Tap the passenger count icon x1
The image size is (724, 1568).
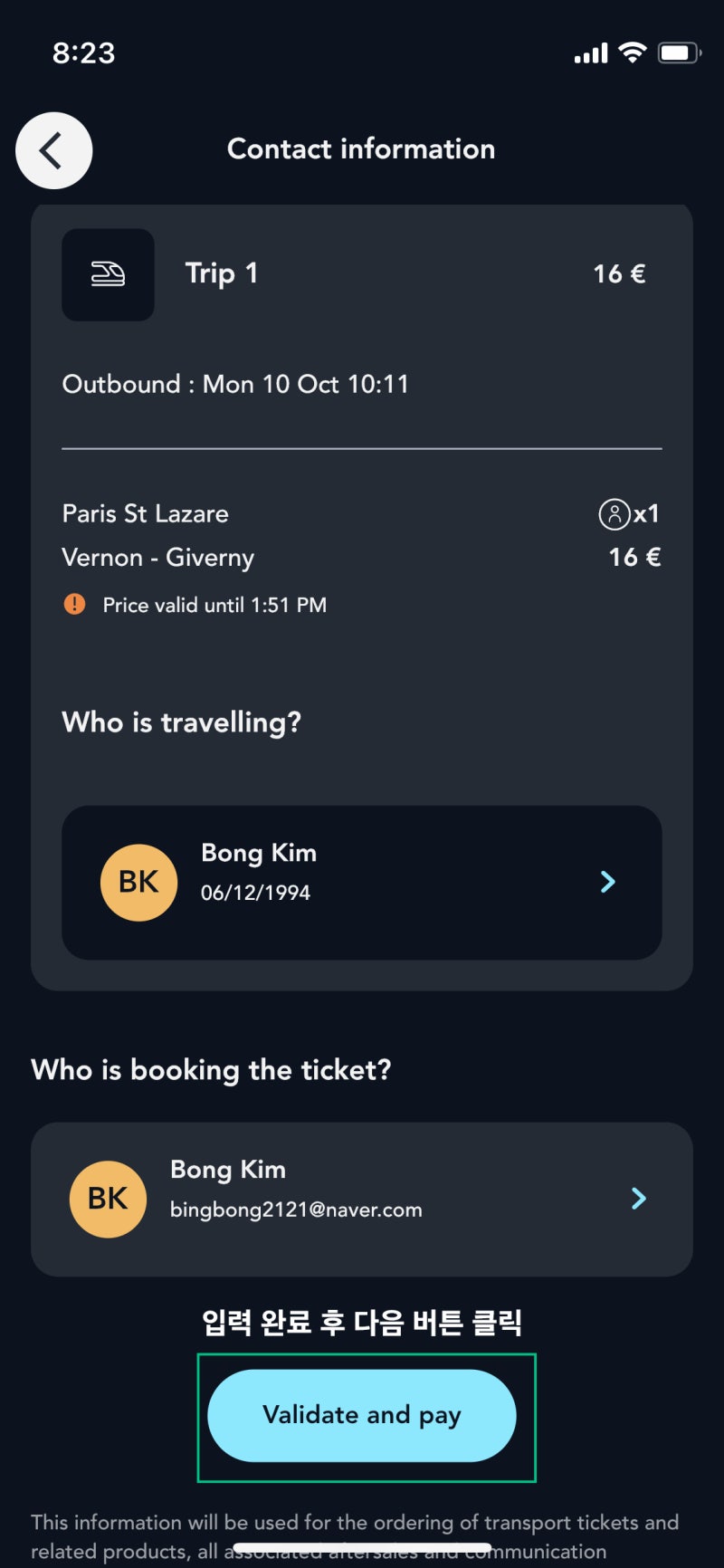pos(629,514)
